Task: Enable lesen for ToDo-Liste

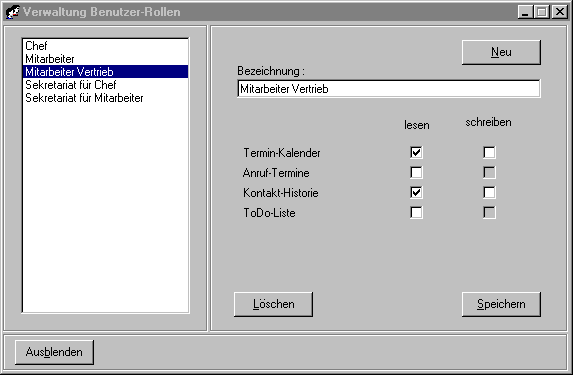Action: tap(416, 212)
